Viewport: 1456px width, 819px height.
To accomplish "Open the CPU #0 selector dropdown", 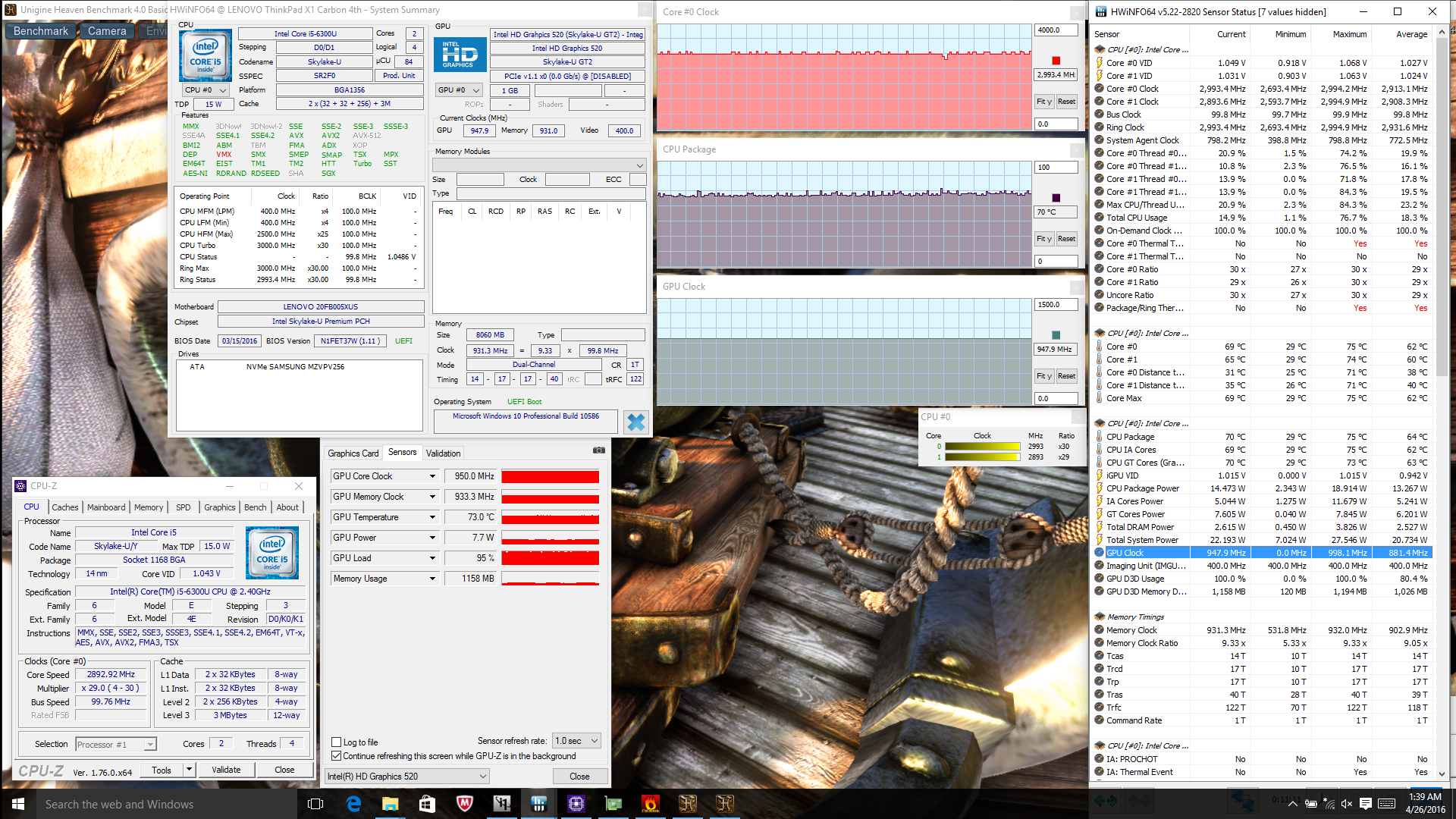I will 206,90.
